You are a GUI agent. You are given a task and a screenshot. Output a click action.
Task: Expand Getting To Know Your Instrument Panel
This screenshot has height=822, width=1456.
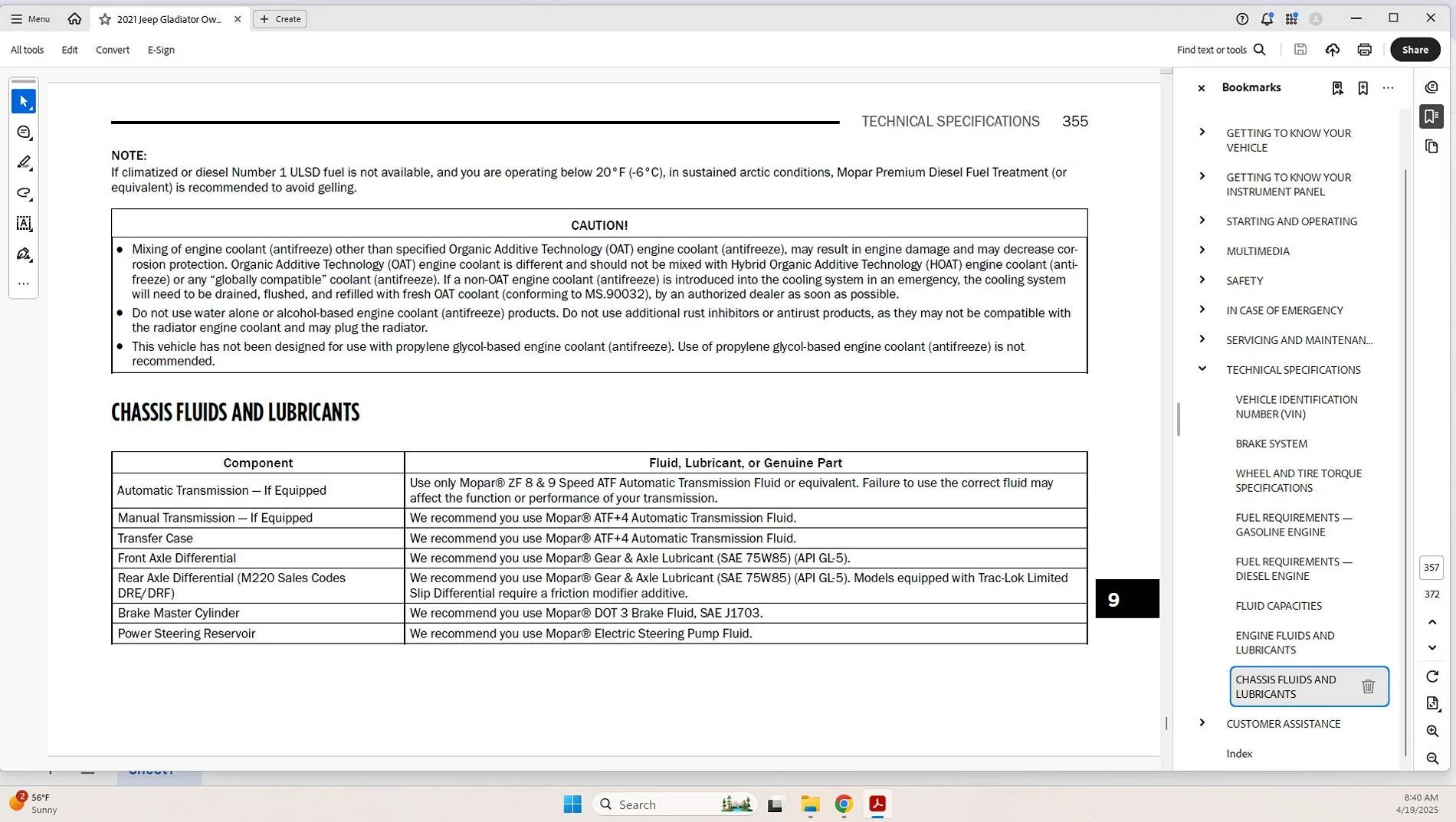tap(1202, 177)
